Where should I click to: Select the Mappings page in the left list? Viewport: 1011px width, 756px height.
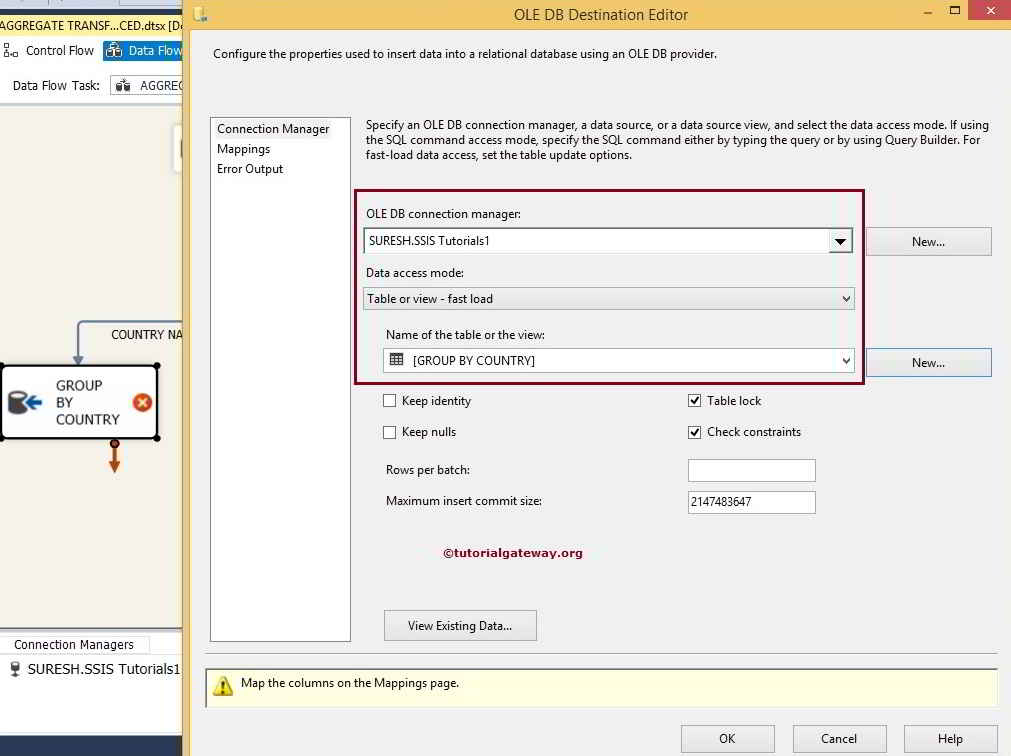[244, 148]
